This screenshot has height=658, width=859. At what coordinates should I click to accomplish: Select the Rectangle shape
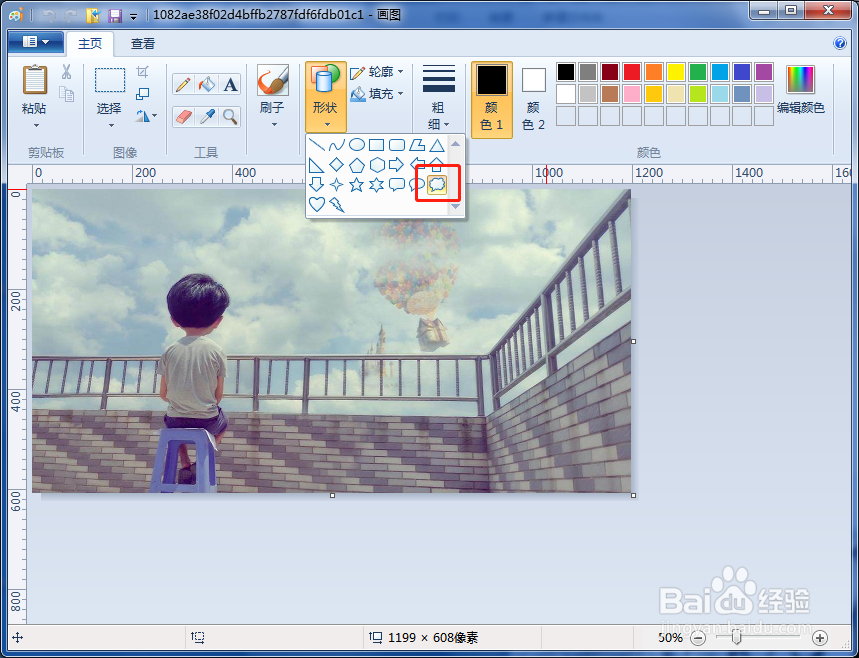click(376, 145)
